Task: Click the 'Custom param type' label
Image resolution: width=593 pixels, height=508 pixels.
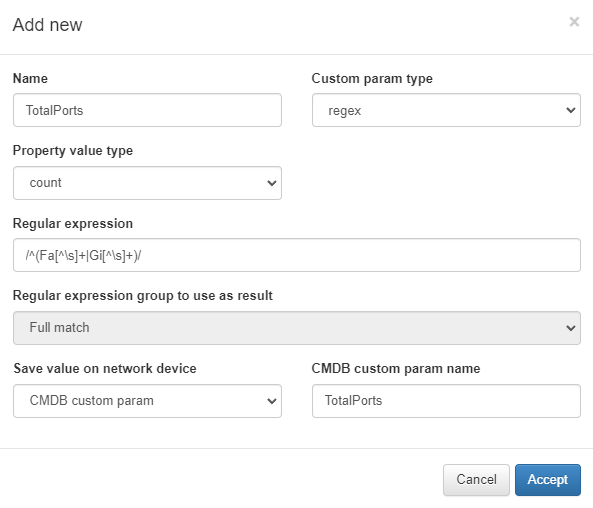Action: click(x=372, y=79)
